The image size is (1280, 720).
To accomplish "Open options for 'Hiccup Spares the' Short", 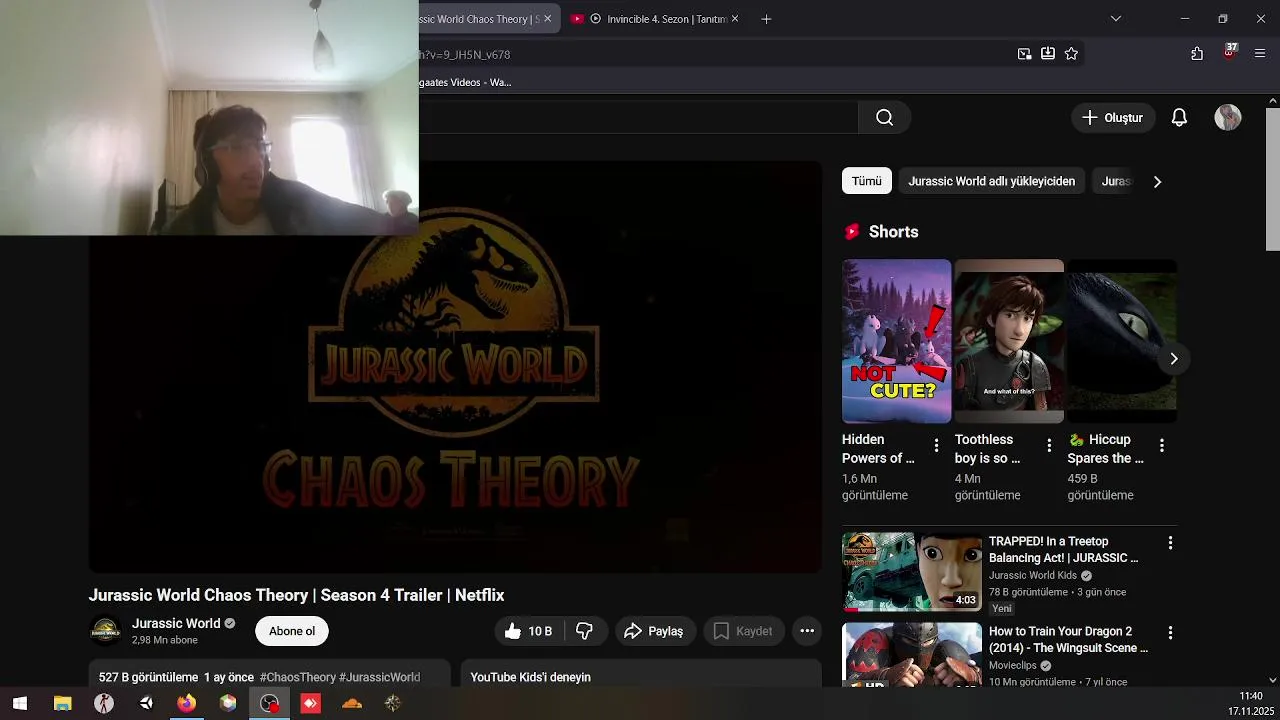I will (1162, 445).
